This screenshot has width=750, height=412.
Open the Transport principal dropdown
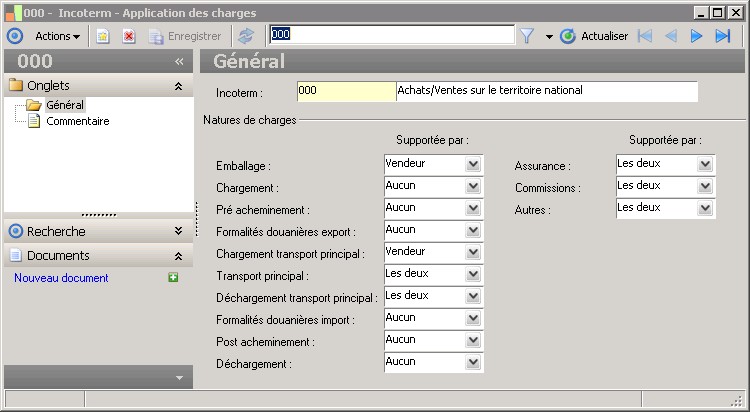(x=474, y=274)
